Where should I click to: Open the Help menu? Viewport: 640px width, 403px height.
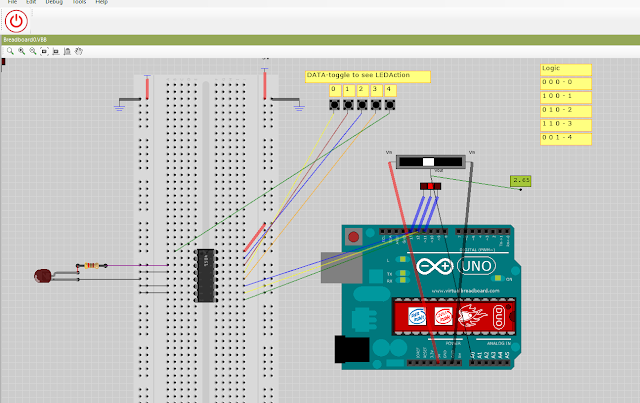[x=102, y=2]
